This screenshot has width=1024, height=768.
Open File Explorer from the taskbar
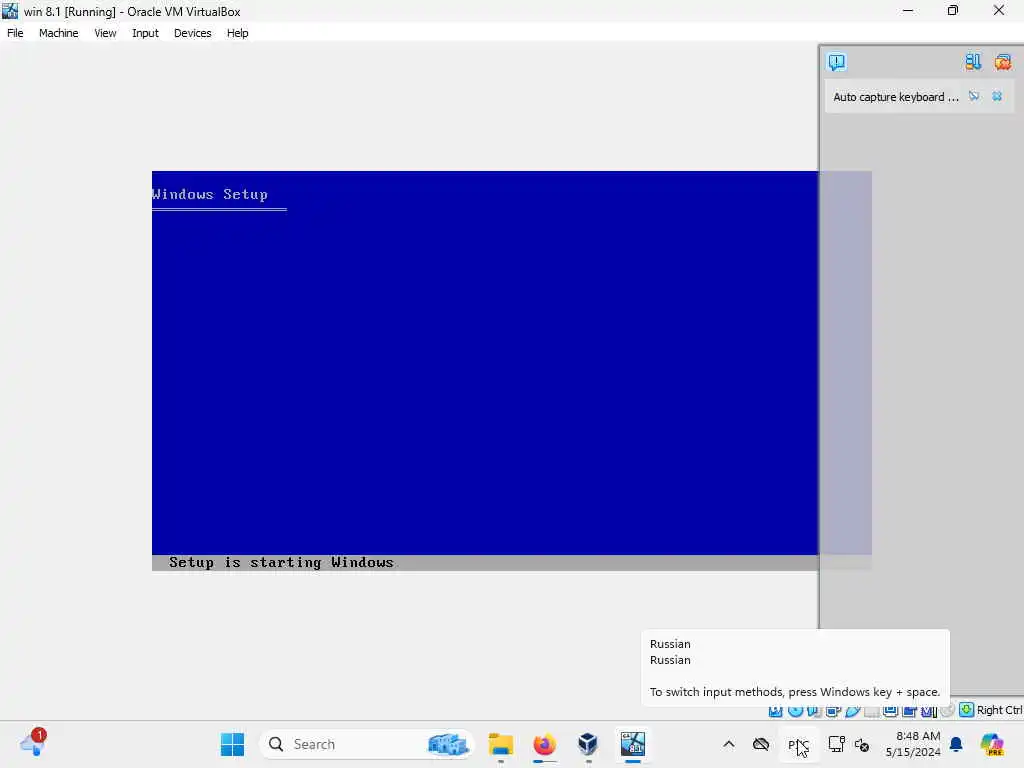click(x=501, y=744)
